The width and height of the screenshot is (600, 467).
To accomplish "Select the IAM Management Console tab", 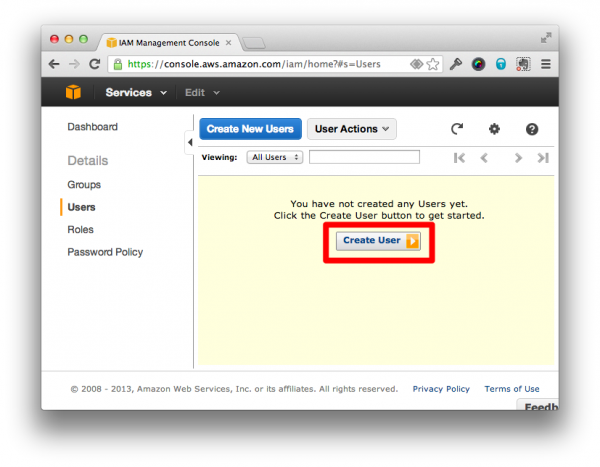I will pos(170,42).
